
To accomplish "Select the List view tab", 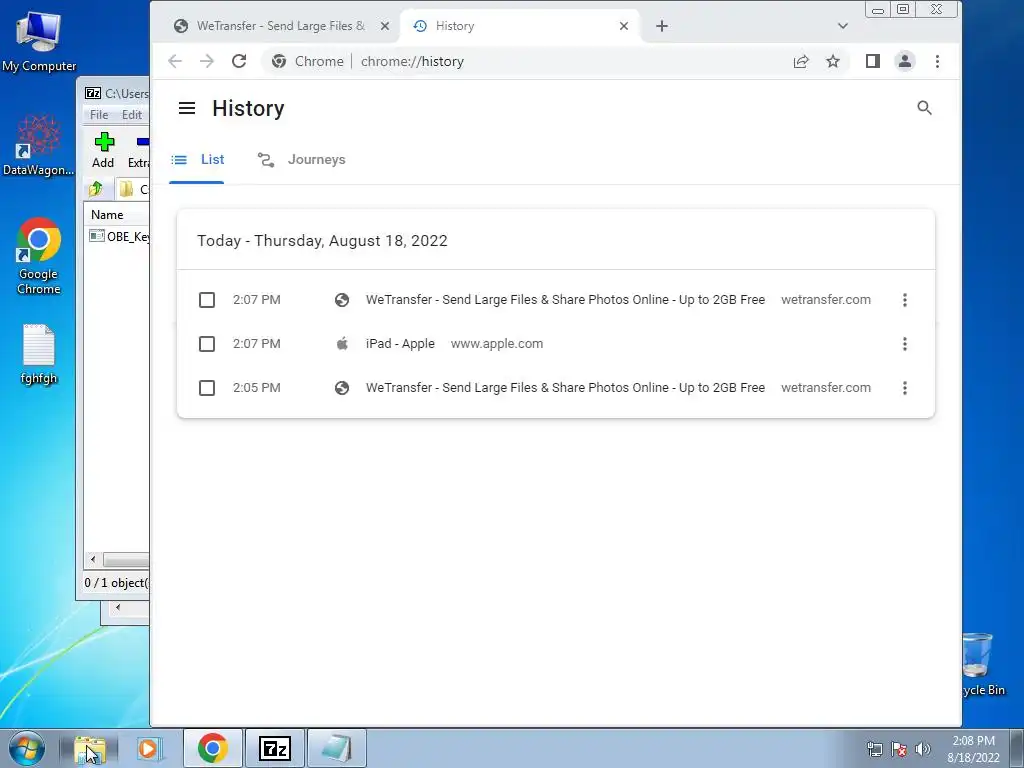I will [197, 160].
